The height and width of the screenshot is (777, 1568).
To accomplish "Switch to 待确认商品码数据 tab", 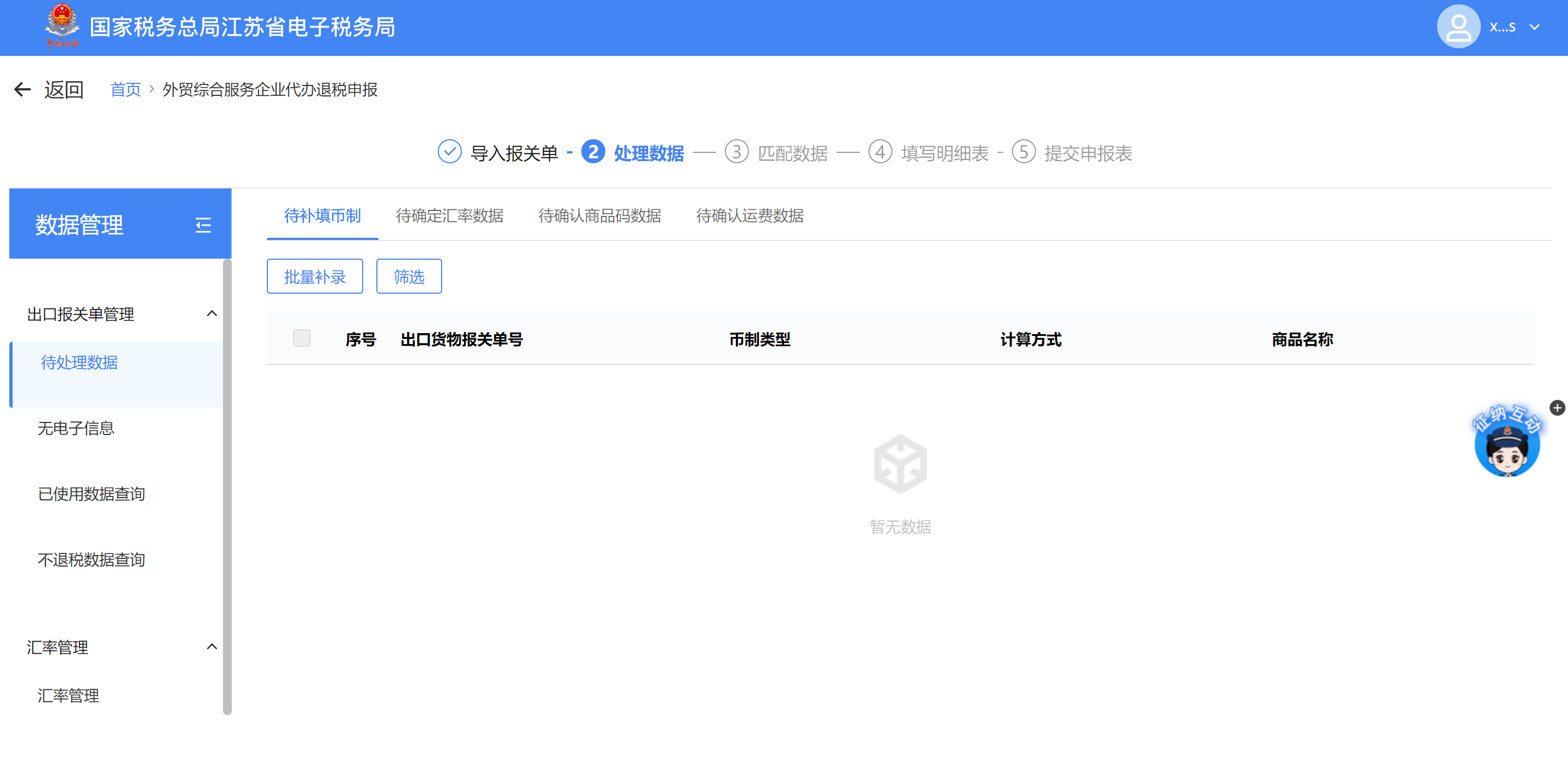I will point(599,215).
